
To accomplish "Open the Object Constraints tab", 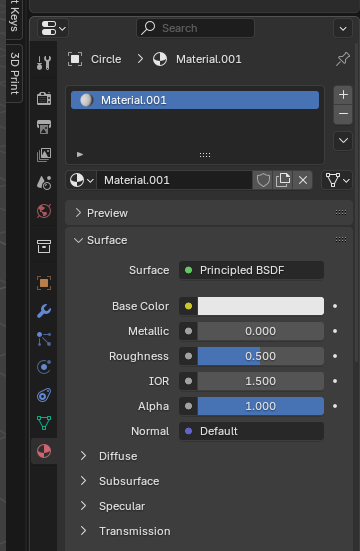I will (x=44, y=395).
